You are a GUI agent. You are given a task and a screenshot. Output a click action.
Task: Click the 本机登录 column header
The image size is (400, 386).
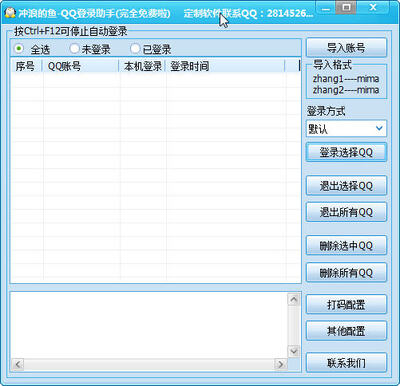point(143,66)
